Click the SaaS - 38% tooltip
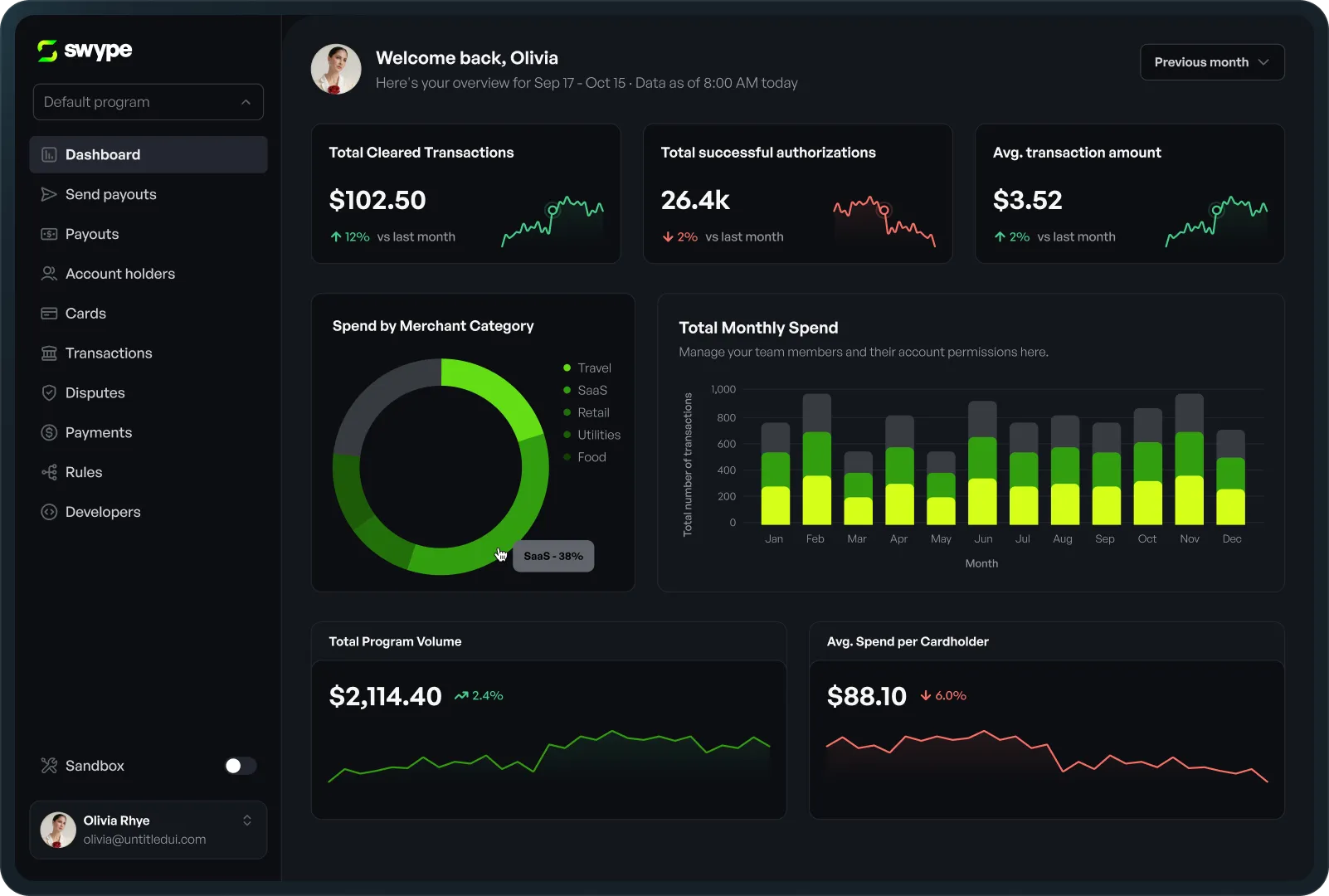 coord(553,556)
